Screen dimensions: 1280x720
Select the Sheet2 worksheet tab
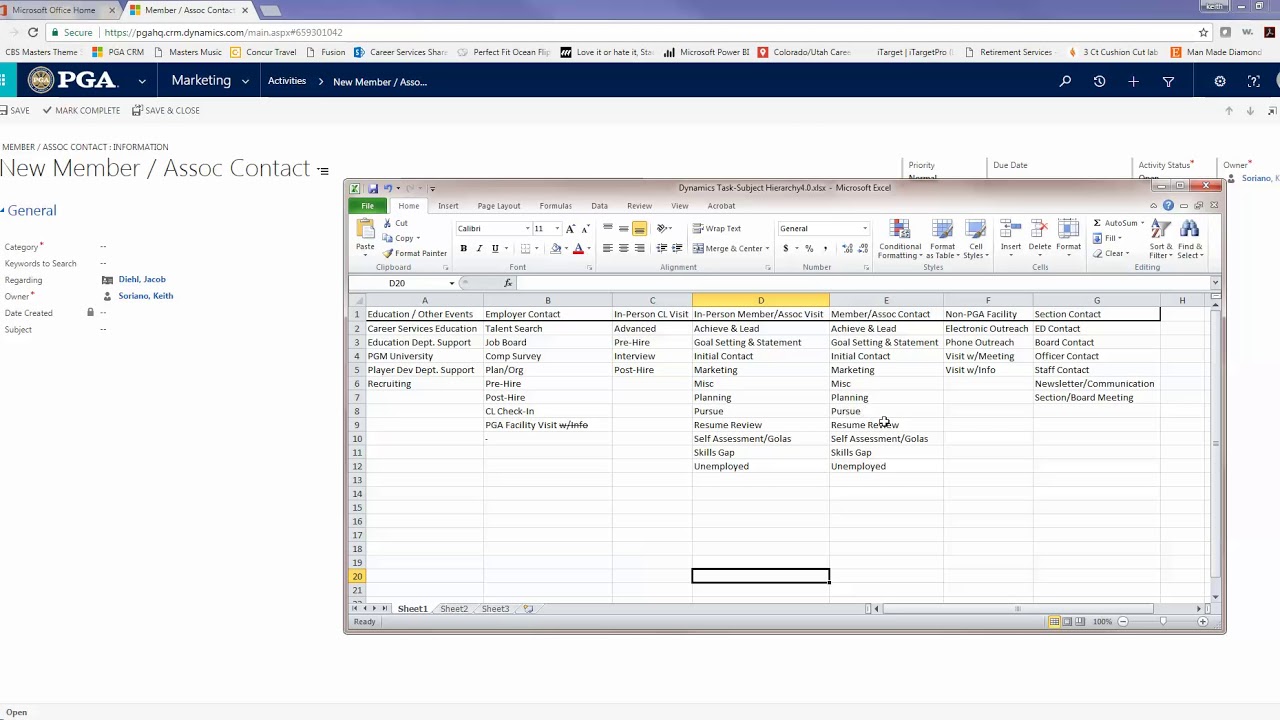pos(454,608)
